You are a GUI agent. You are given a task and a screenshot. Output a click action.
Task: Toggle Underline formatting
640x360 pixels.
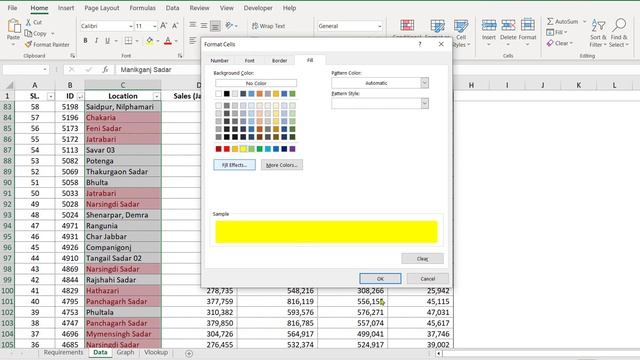coord(107,40)
